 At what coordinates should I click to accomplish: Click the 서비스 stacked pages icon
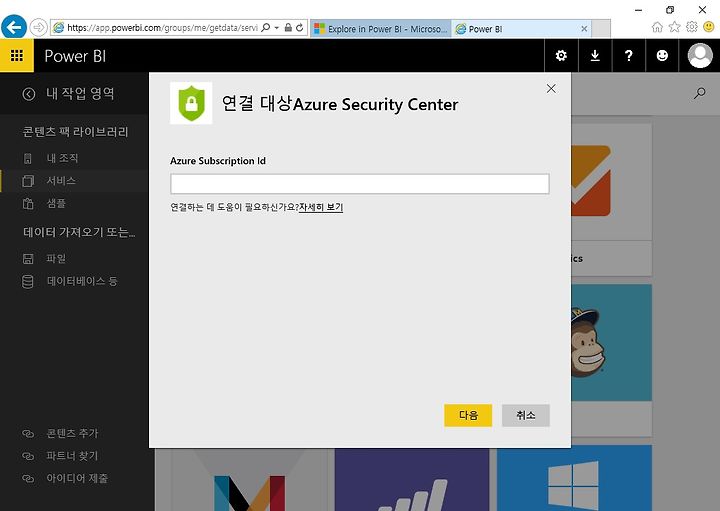[x=28, y=181]
